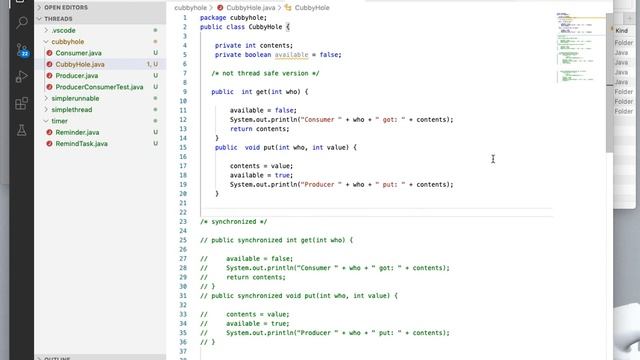Click the Java icon beside RemindTask.java
The height and width of the screenshot is (360, 640).
(49, 144)
